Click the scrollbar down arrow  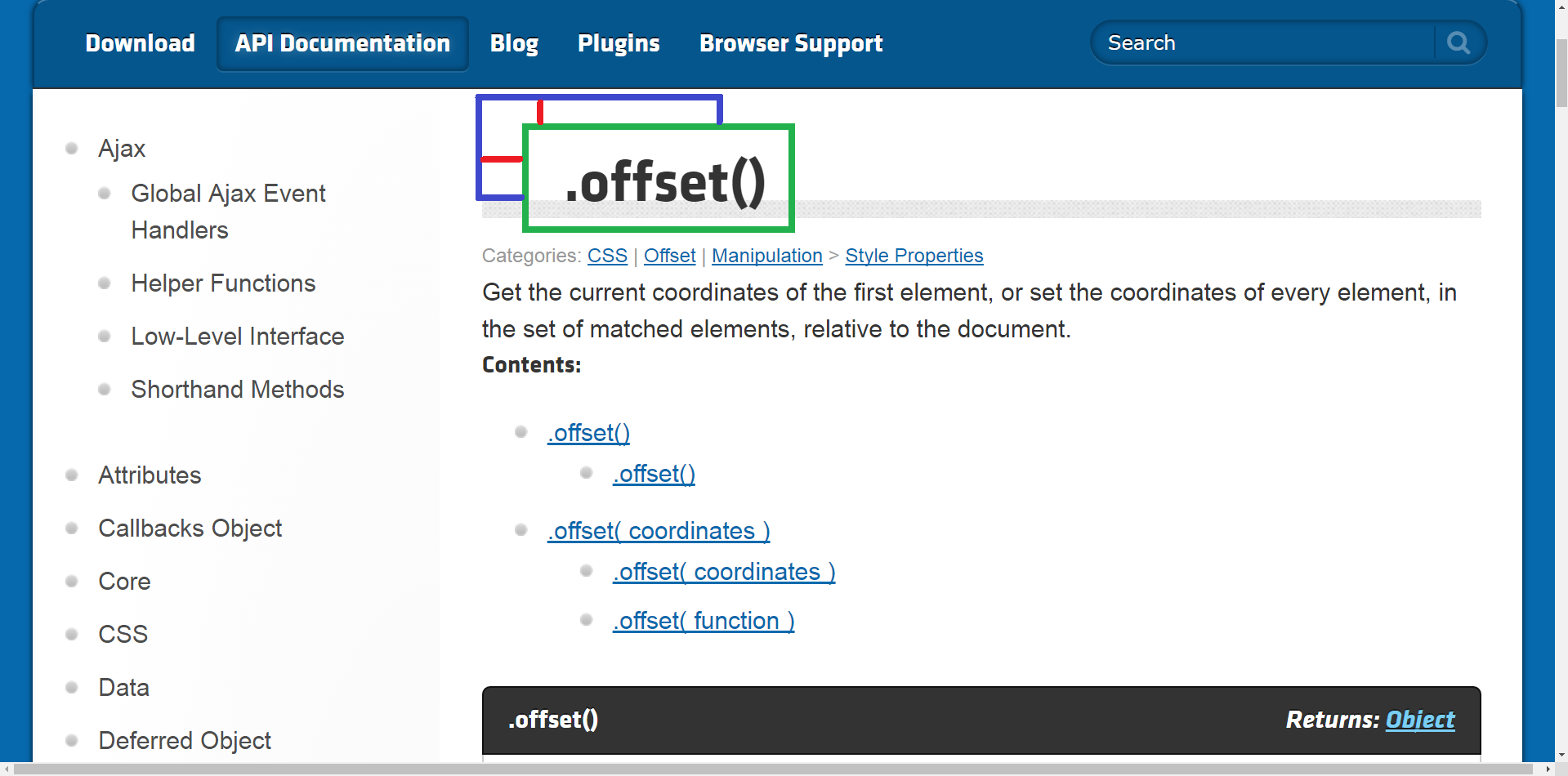[x=1561, y=756]
